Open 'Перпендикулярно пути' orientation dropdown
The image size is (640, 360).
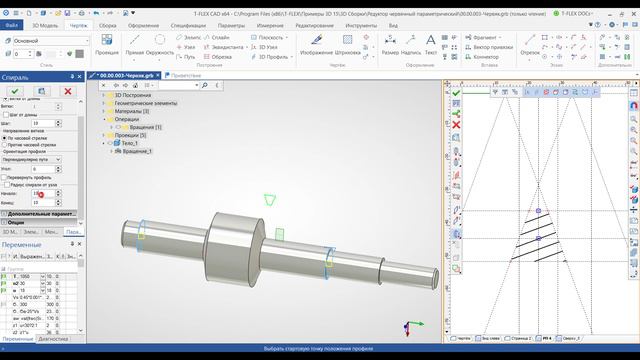(x=31, y=159)
